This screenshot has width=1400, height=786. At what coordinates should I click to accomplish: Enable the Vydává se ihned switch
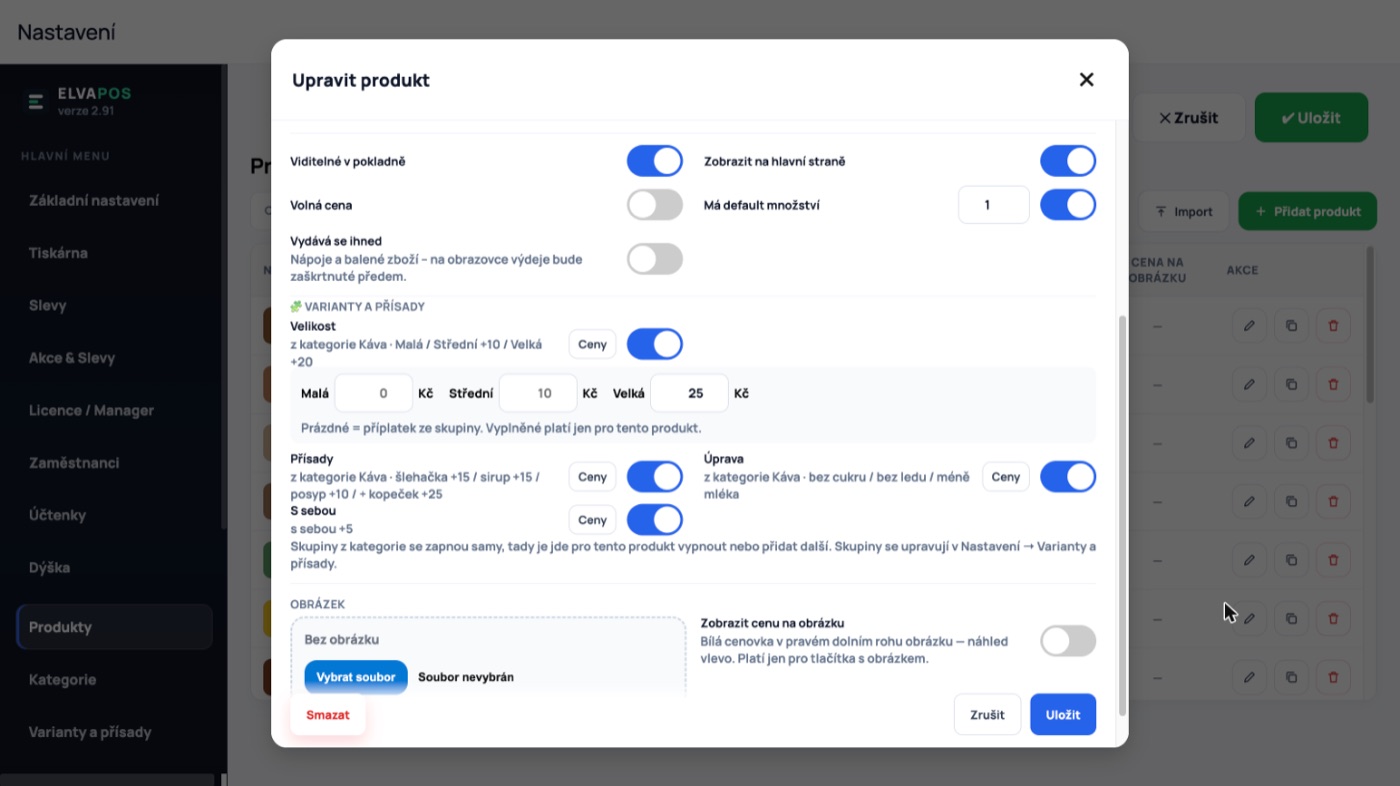pos(655,259)
